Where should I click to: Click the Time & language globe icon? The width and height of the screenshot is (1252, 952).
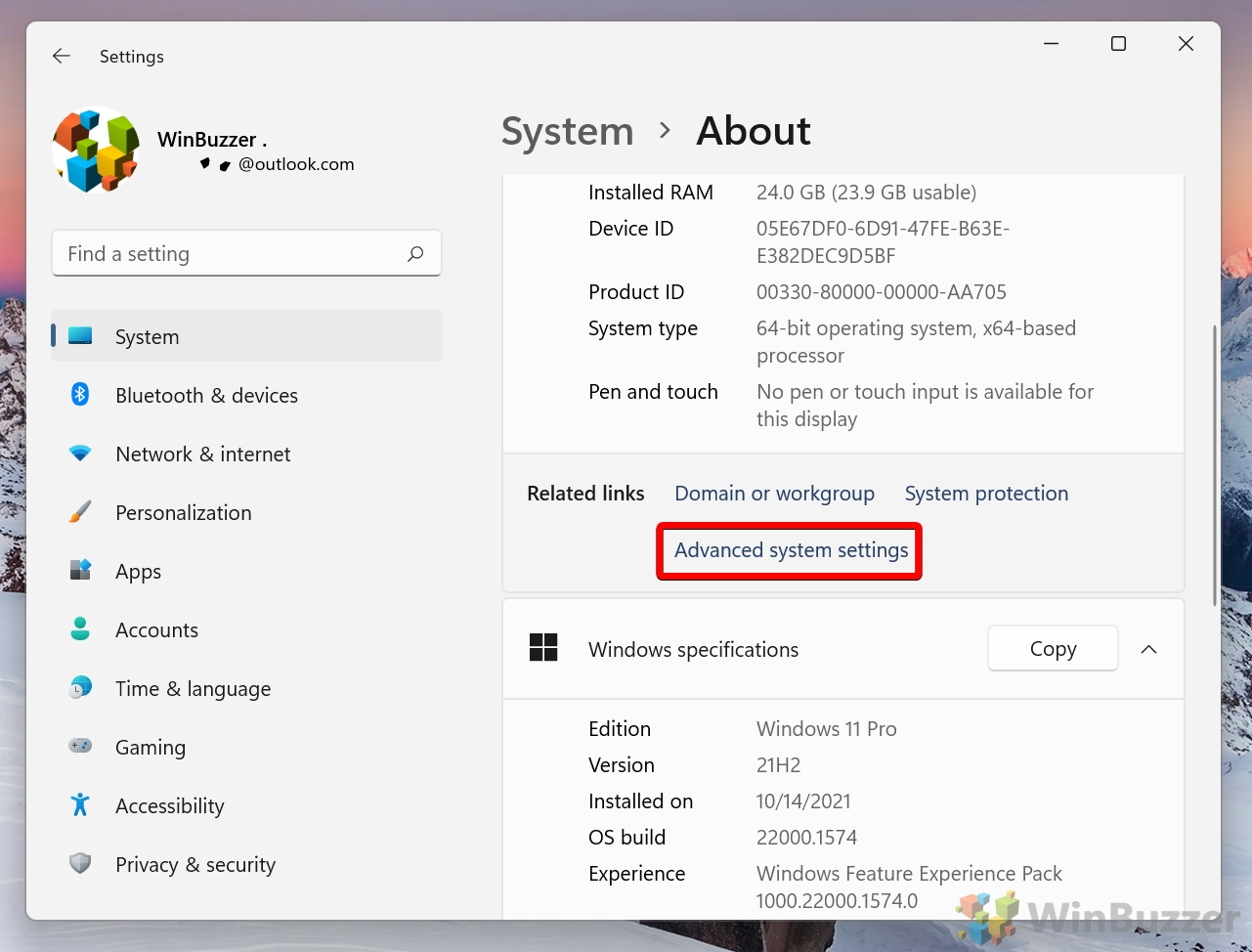pos(80,687)
